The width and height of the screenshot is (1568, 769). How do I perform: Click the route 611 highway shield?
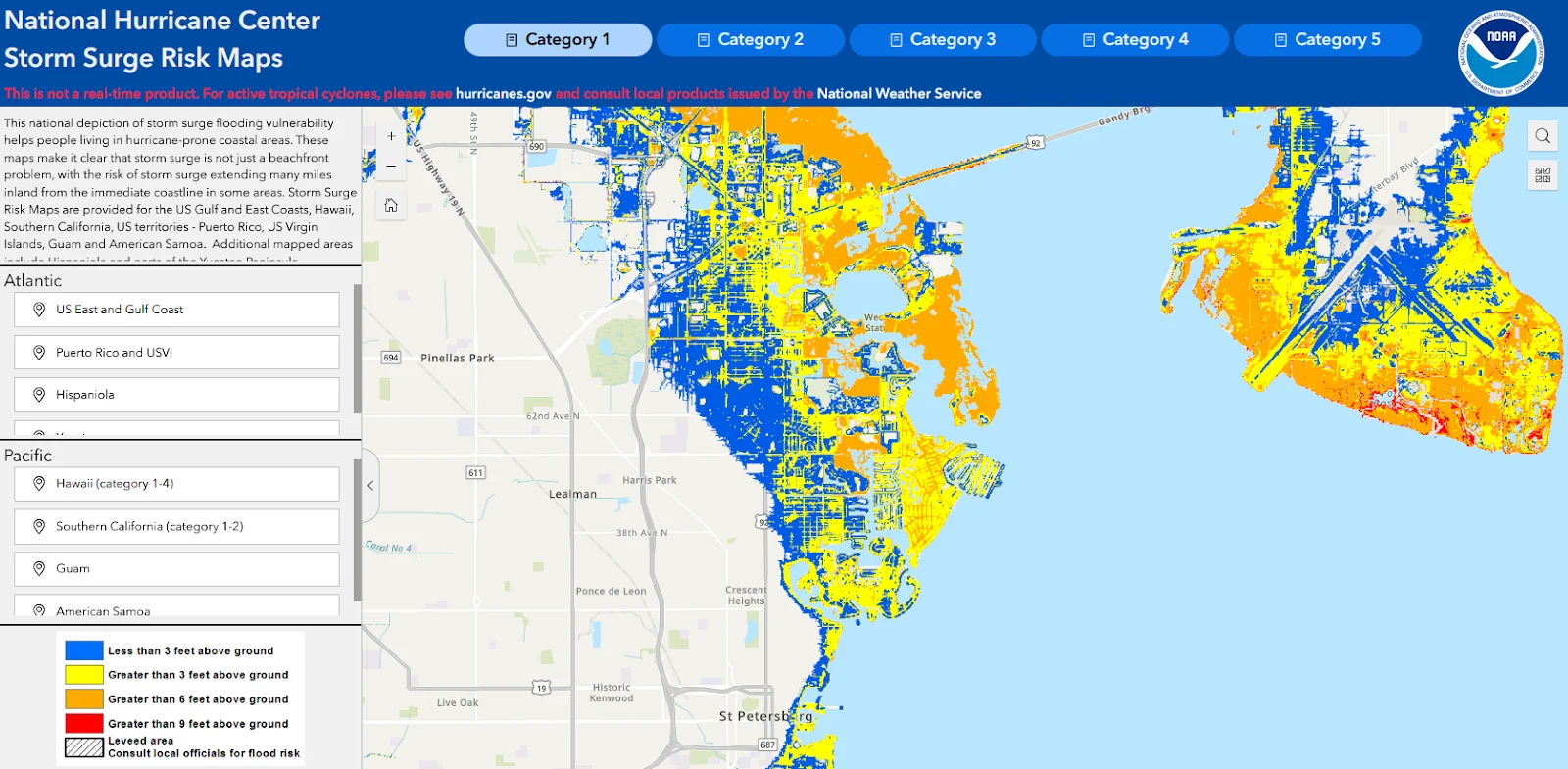[475, 473]
